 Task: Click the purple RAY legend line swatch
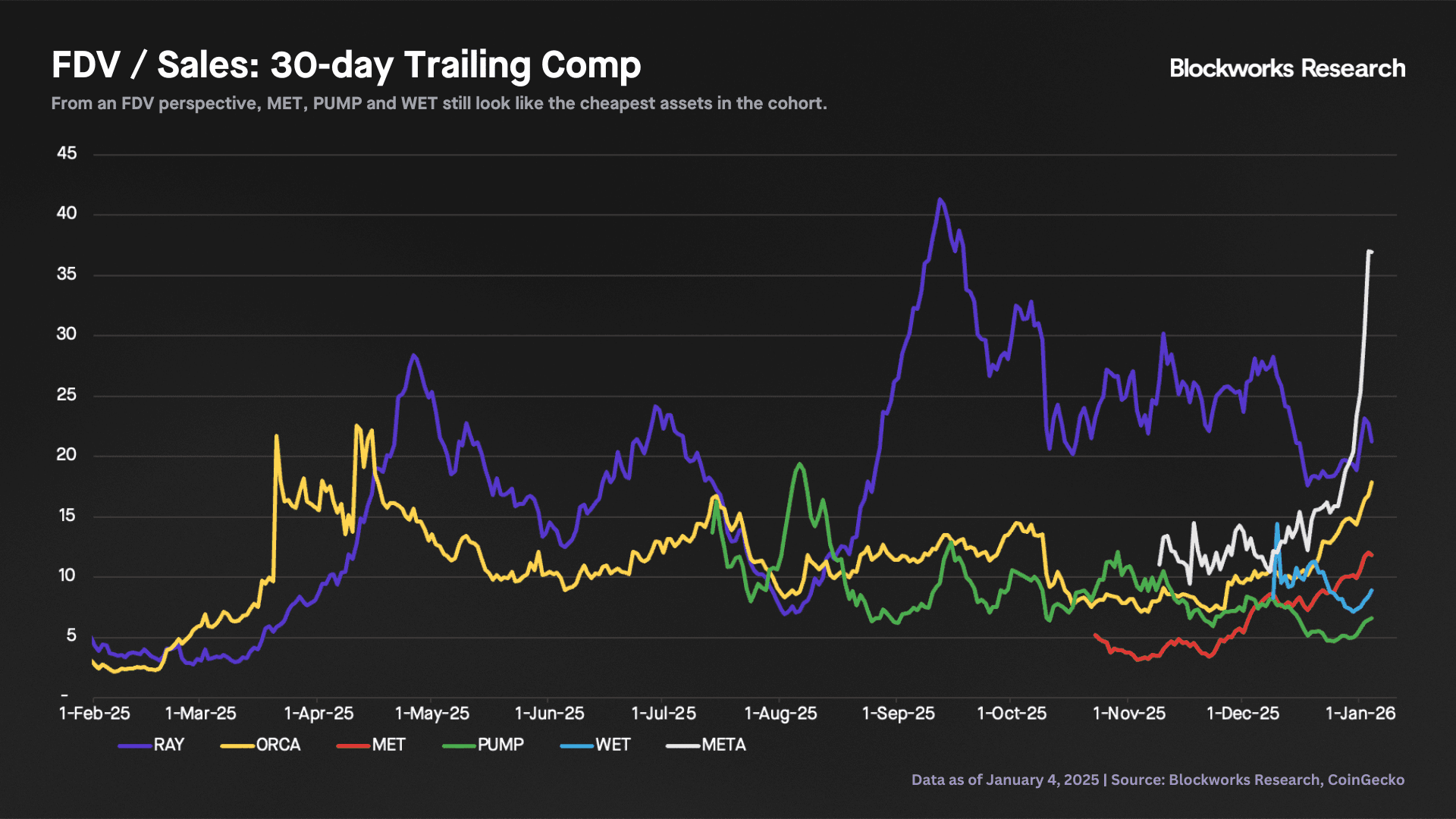pos(134,745)
